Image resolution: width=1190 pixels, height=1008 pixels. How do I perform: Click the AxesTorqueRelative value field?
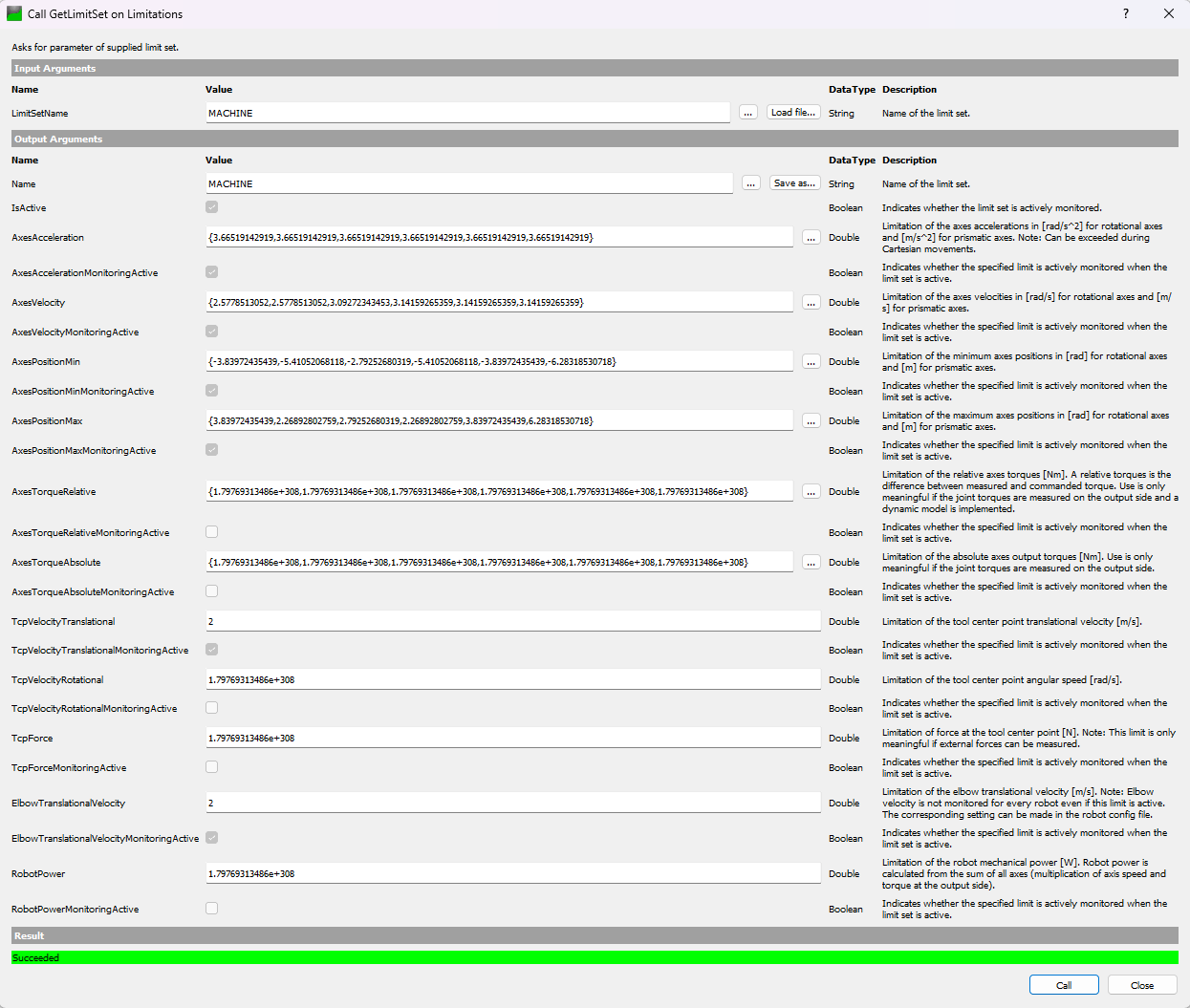point(500,491)
